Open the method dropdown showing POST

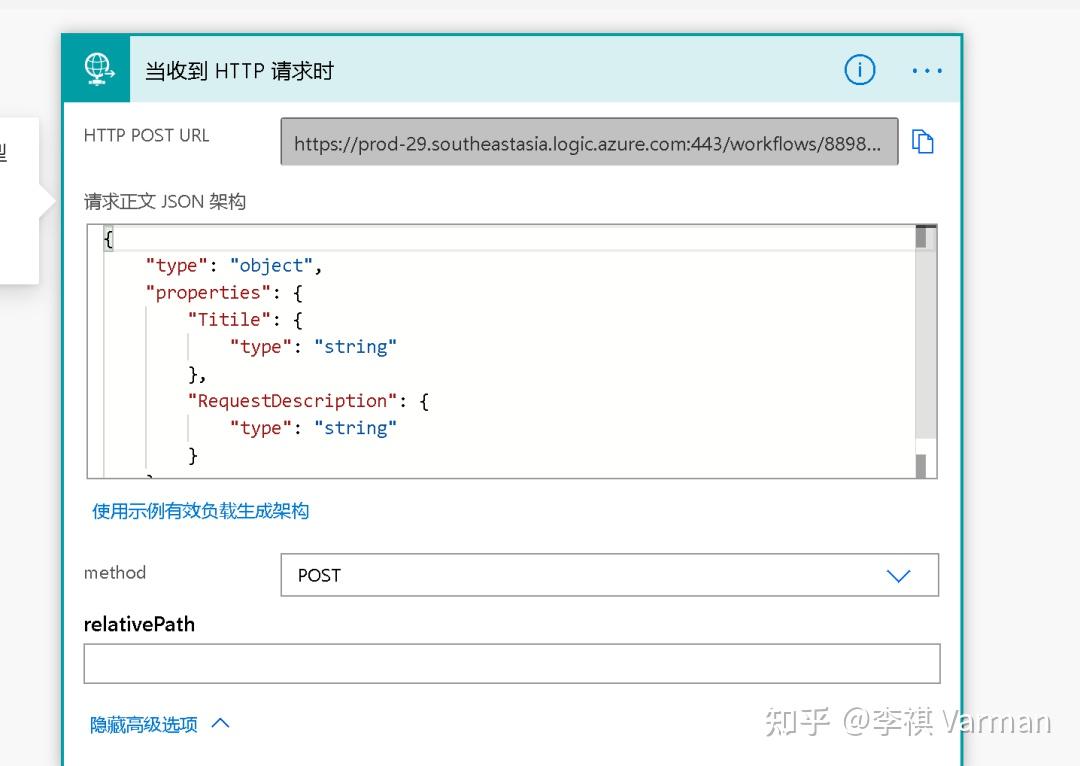pyautogui.click(x=610, y=575)
